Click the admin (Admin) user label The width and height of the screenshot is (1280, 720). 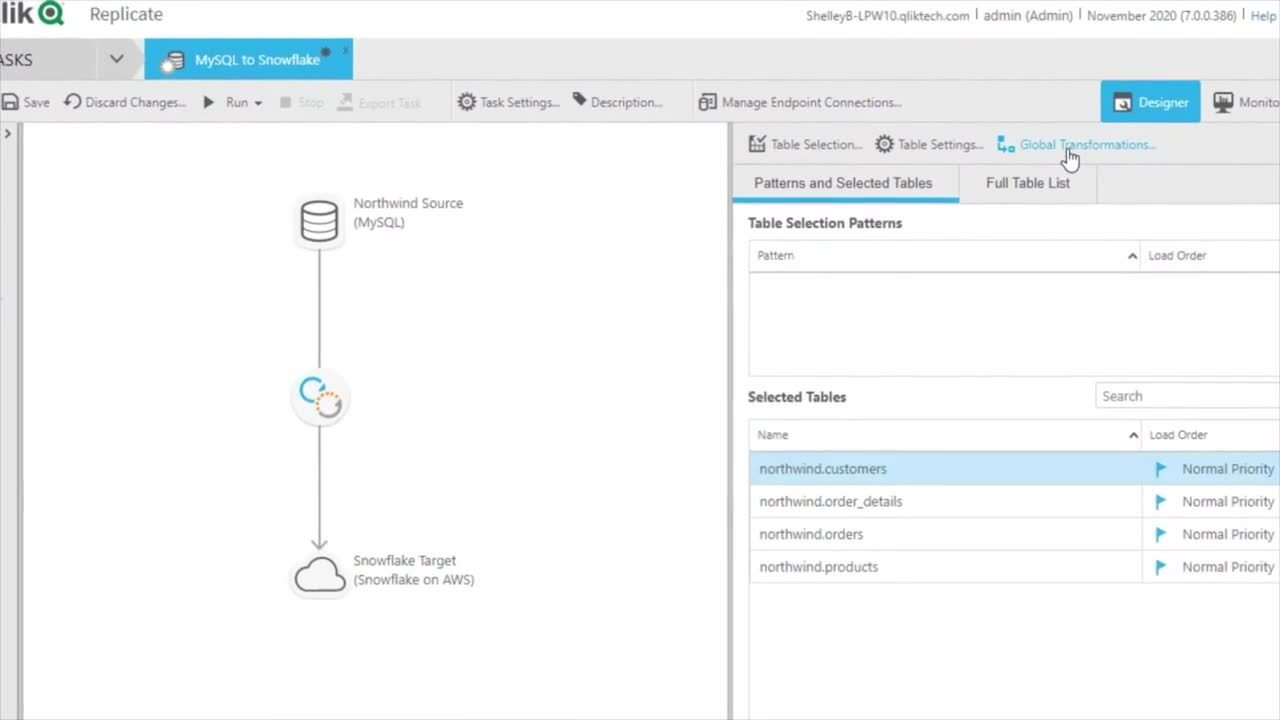tap(1028, 15)
